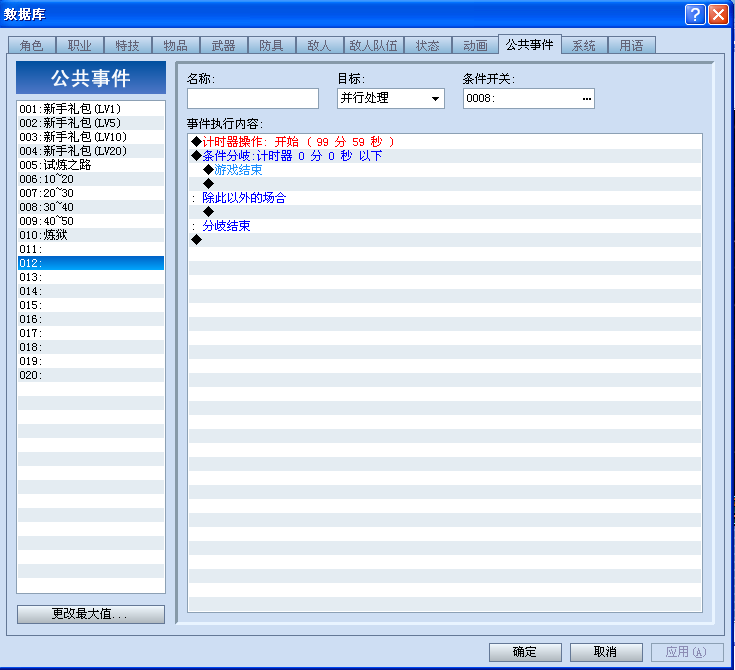Select list entry 010 炼狱

[x=91, y=235]
